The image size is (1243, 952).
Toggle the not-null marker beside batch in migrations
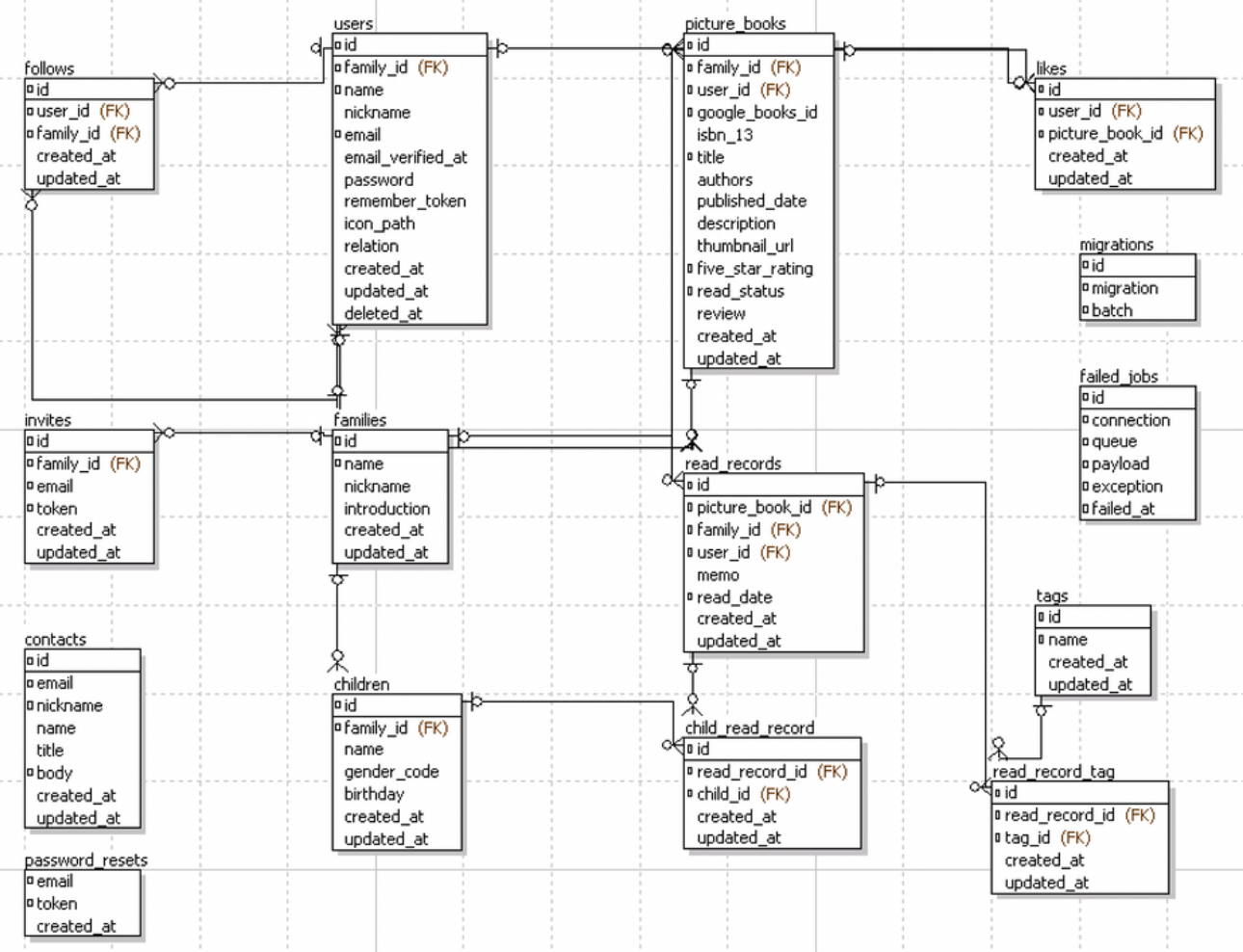pyautogui.click(x=1085, y=310)
